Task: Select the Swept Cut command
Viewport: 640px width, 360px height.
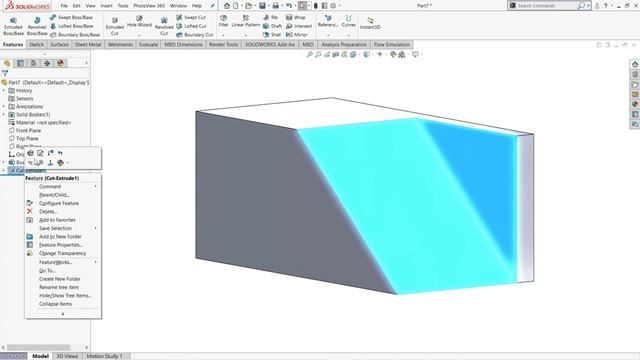Action: click(191, 18)
